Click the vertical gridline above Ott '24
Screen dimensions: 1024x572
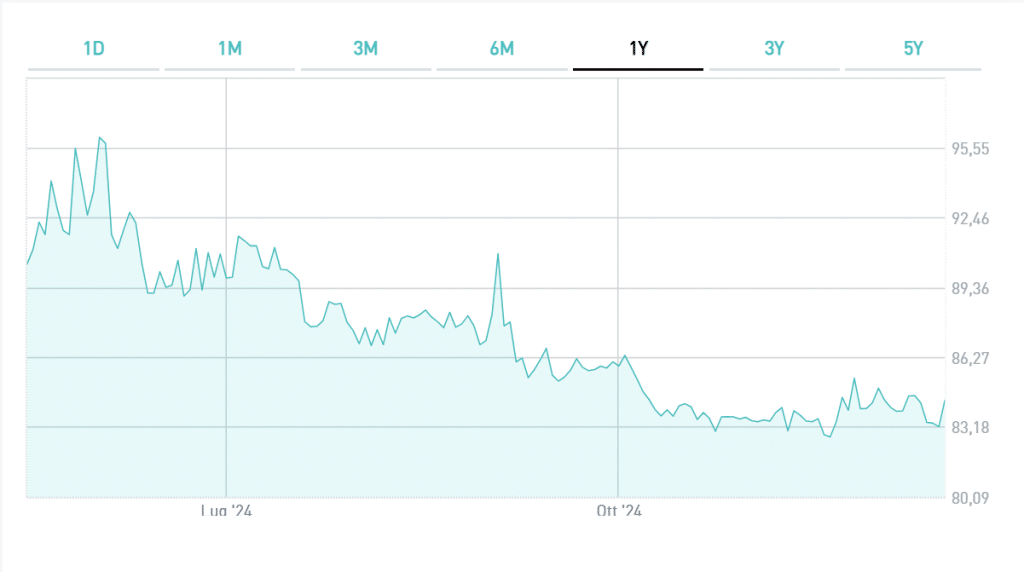(618, 200)
